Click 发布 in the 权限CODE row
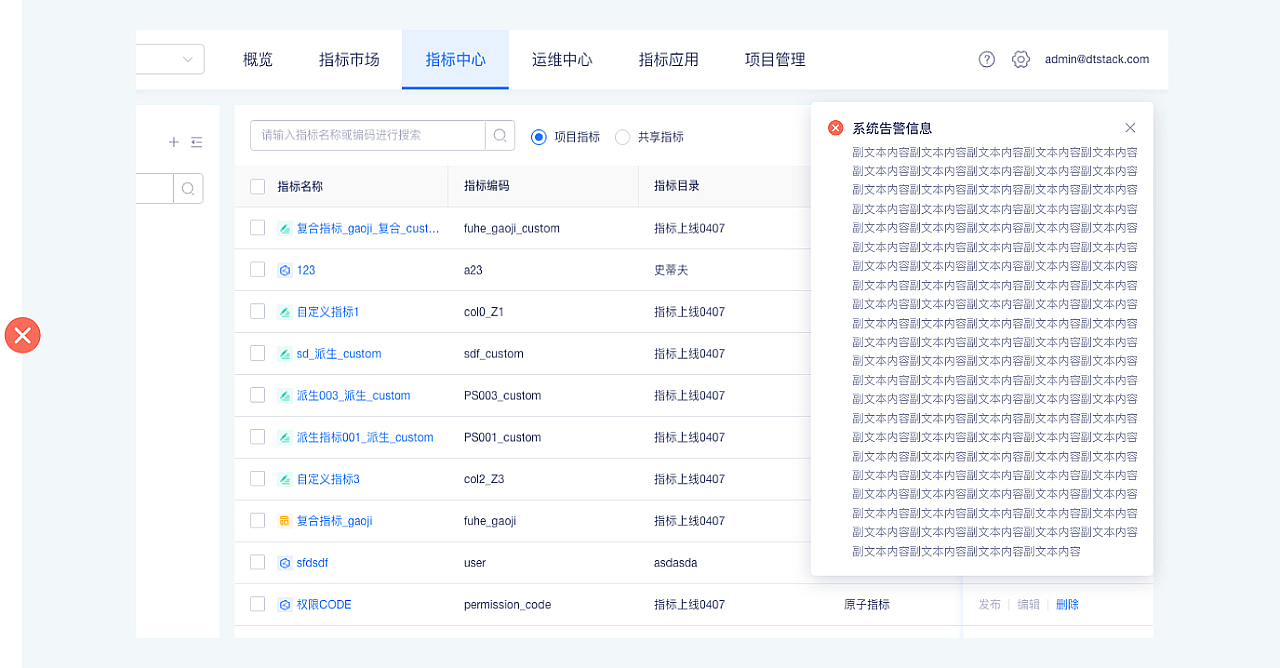 [x=990, y=605]
